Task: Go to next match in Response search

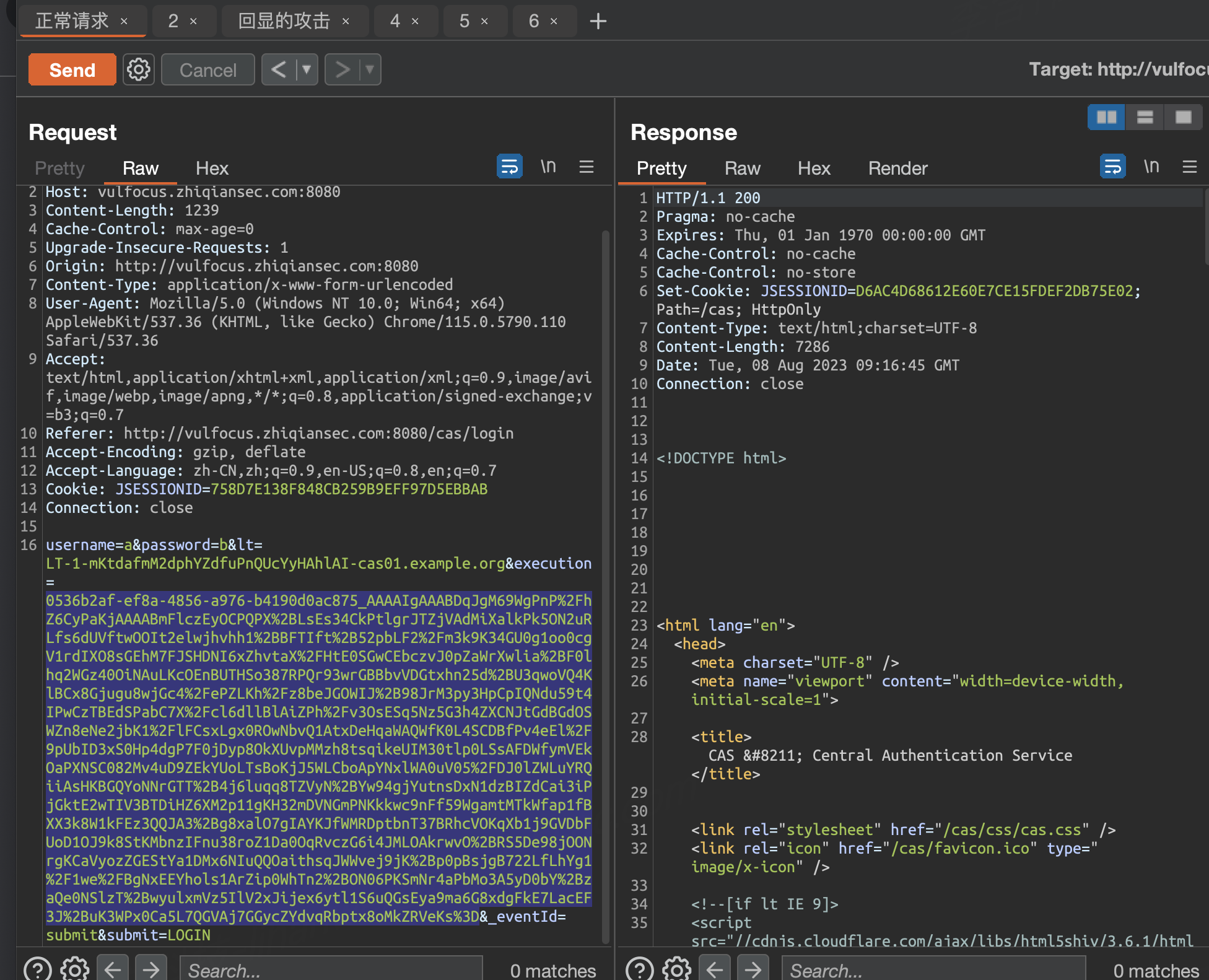Action: pyautogui.click(x=753, y=968)
